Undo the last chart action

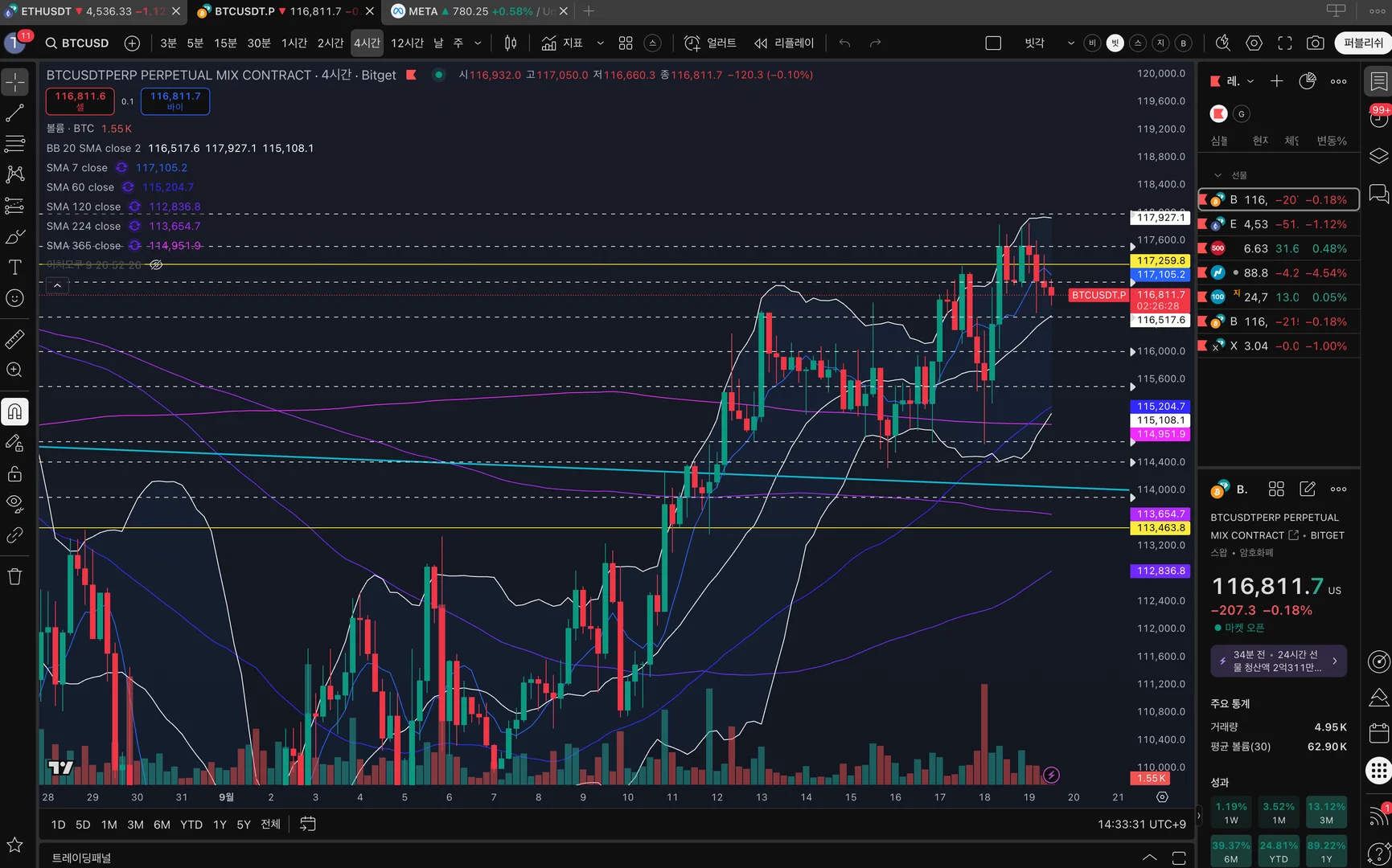[844, 43]
